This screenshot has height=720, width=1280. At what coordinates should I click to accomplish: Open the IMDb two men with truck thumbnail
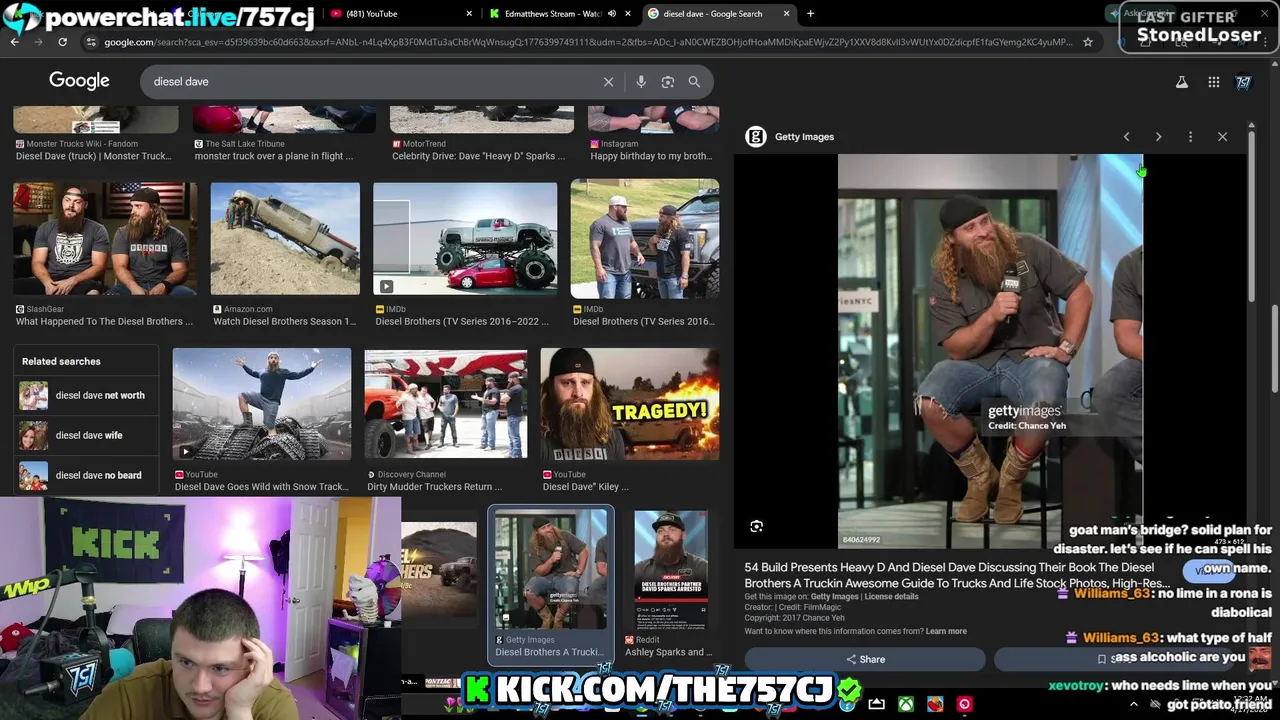coord(645,238)
